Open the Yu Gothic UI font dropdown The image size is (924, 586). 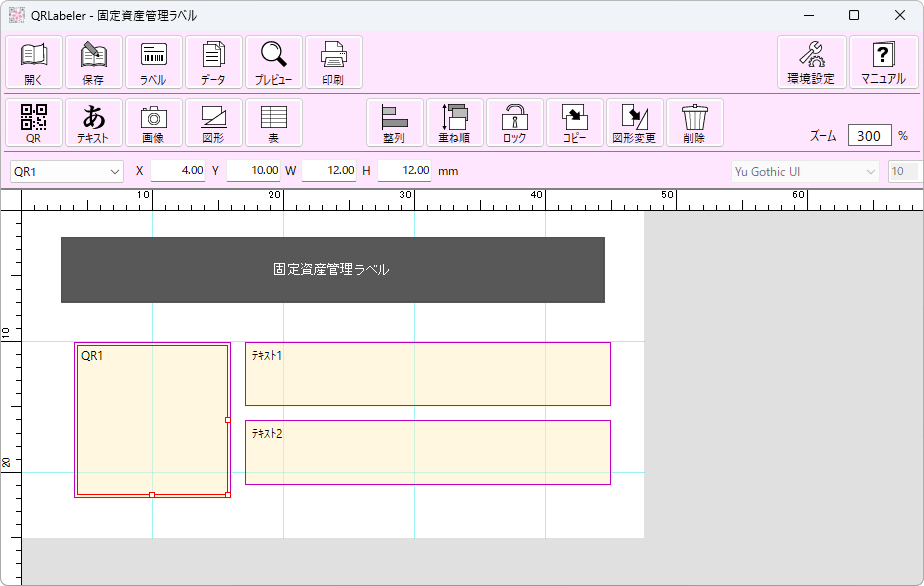[804, 171]
